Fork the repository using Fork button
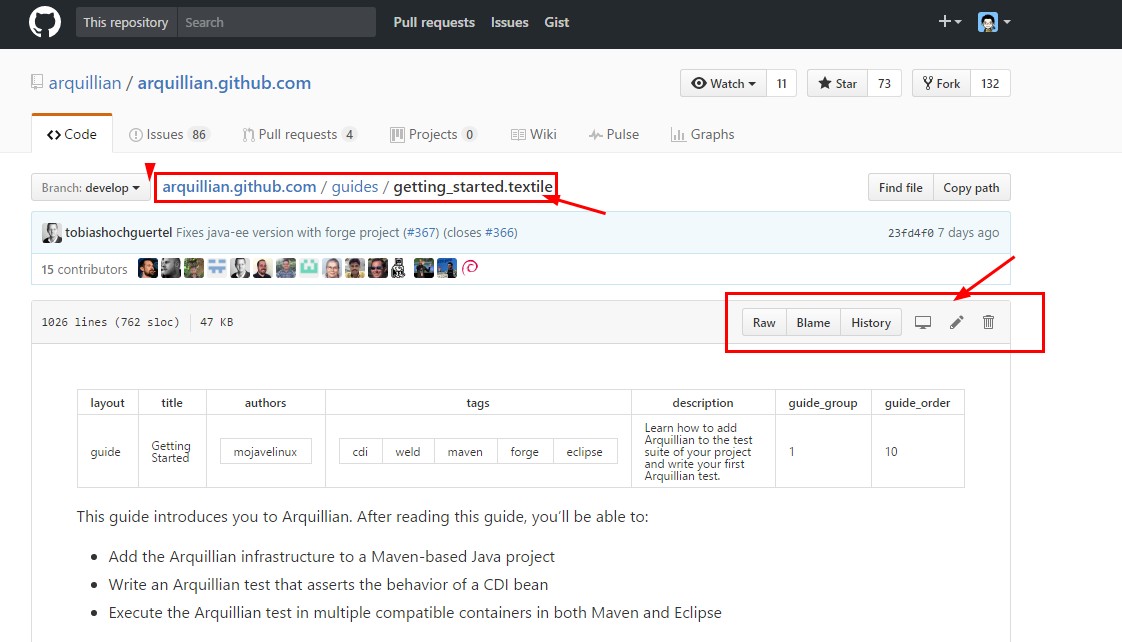 click(x=941, y=84)
